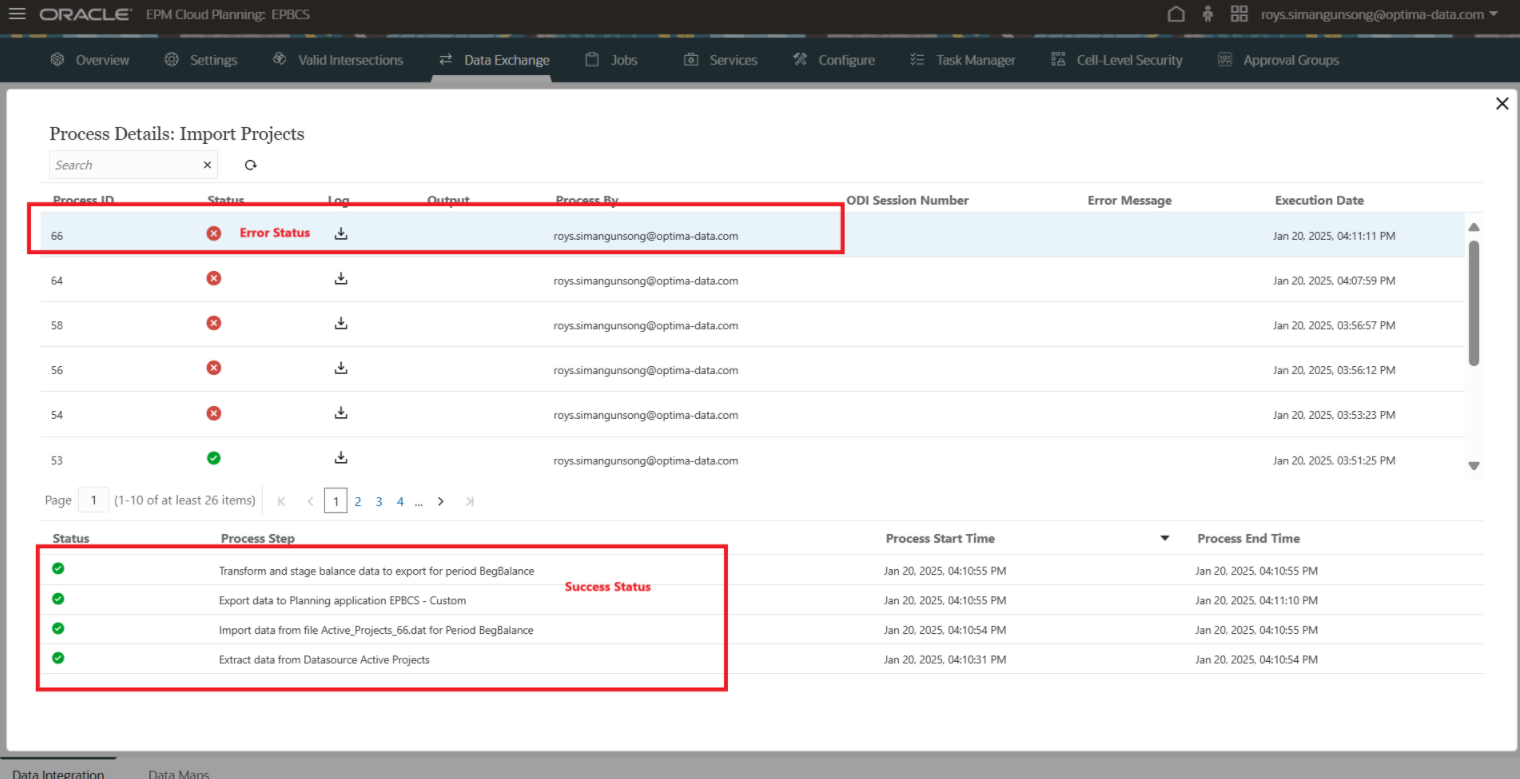Open the user menu for roys.simangunsong@optima-data.com
The image size is (1520, 779).
1379,14
